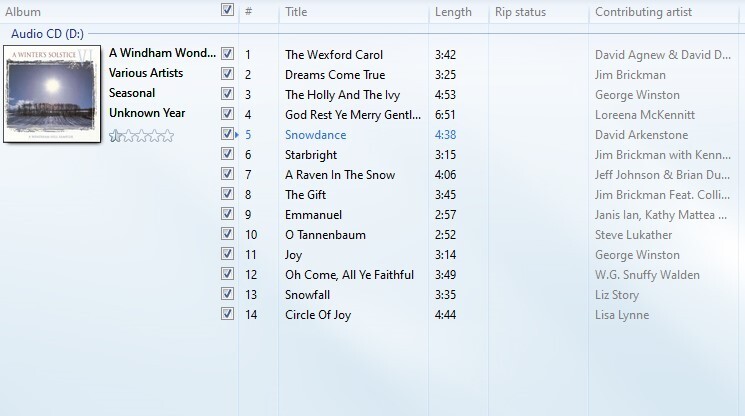Screen dimensions: 745x416
Task: Select The Holly And The Ivy title
Action: 343,95
